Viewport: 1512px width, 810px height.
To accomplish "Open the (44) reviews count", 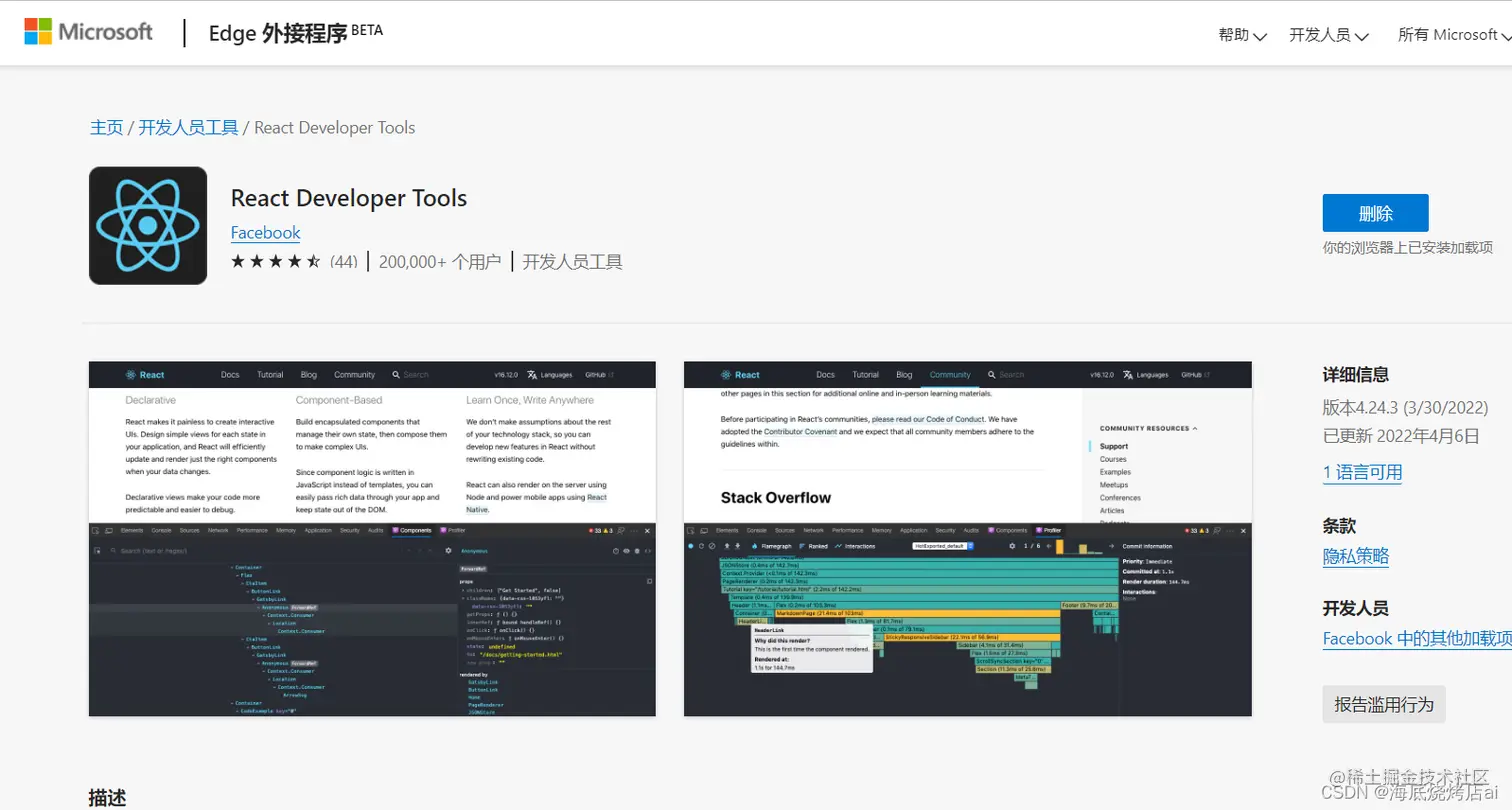I will [344, 262].
